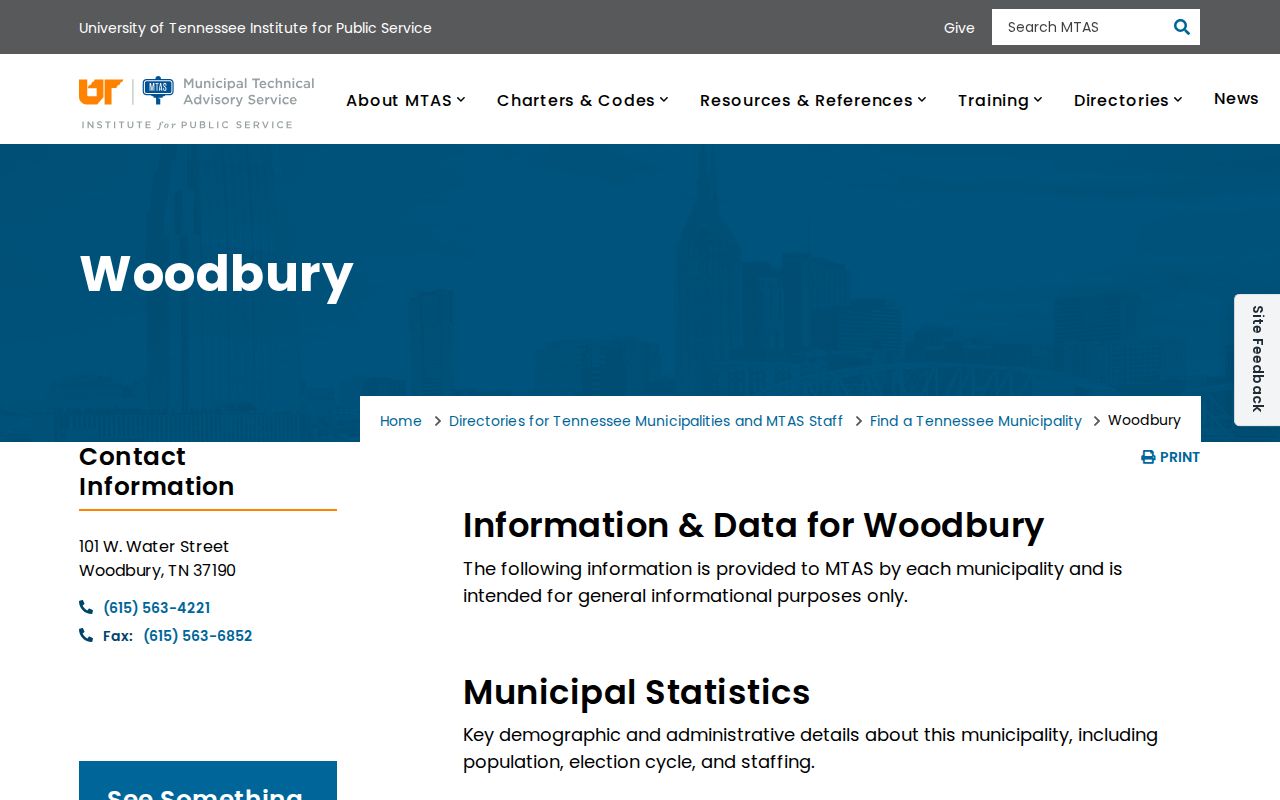Click fax number (615) 563-6852

[x=198, y=635]
